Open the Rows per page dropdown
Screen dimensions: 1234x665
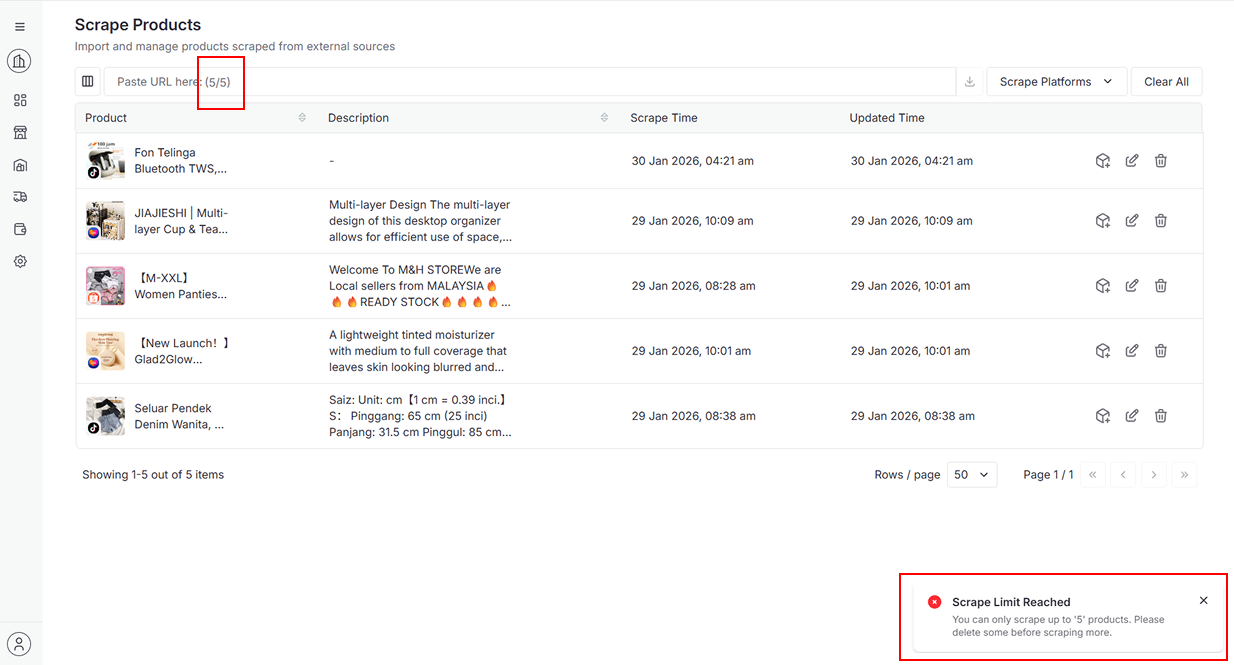tap(971, 475)
